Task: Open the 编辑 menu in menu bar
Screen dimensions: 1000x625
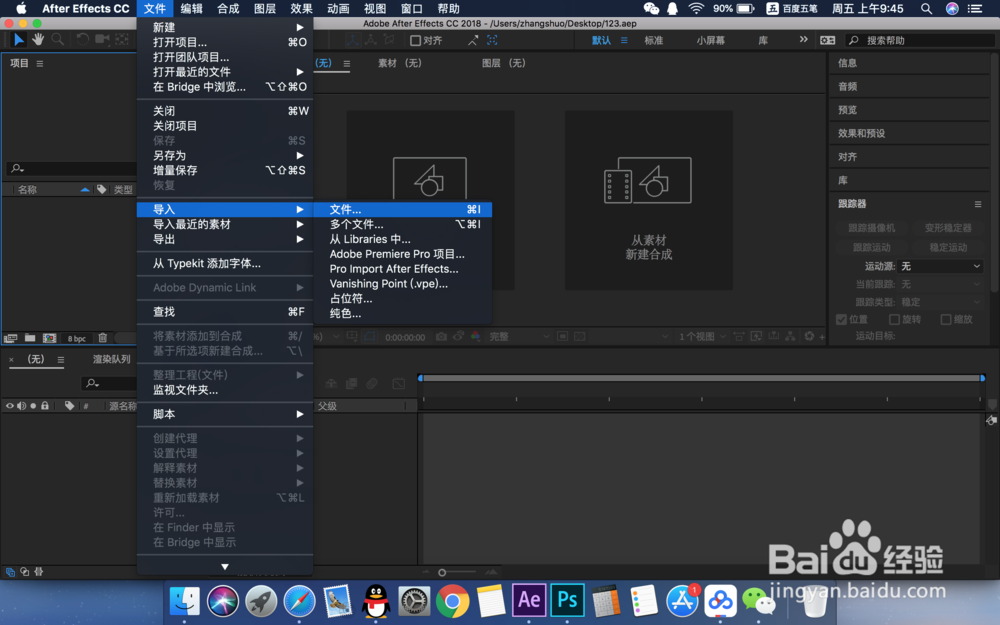Action: click(191, 8)
